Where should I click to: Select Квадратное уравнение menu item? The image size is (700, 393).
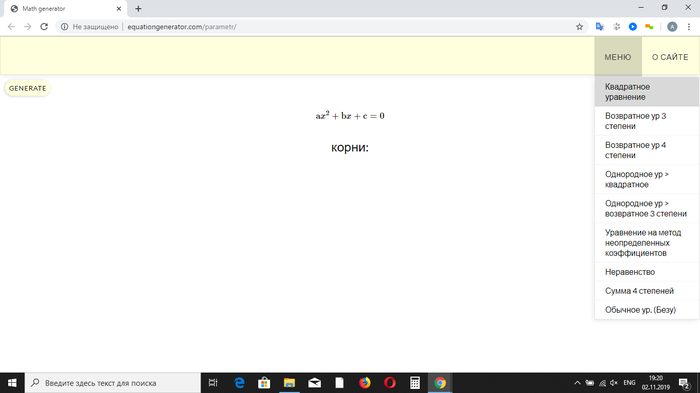click(646, 92)
